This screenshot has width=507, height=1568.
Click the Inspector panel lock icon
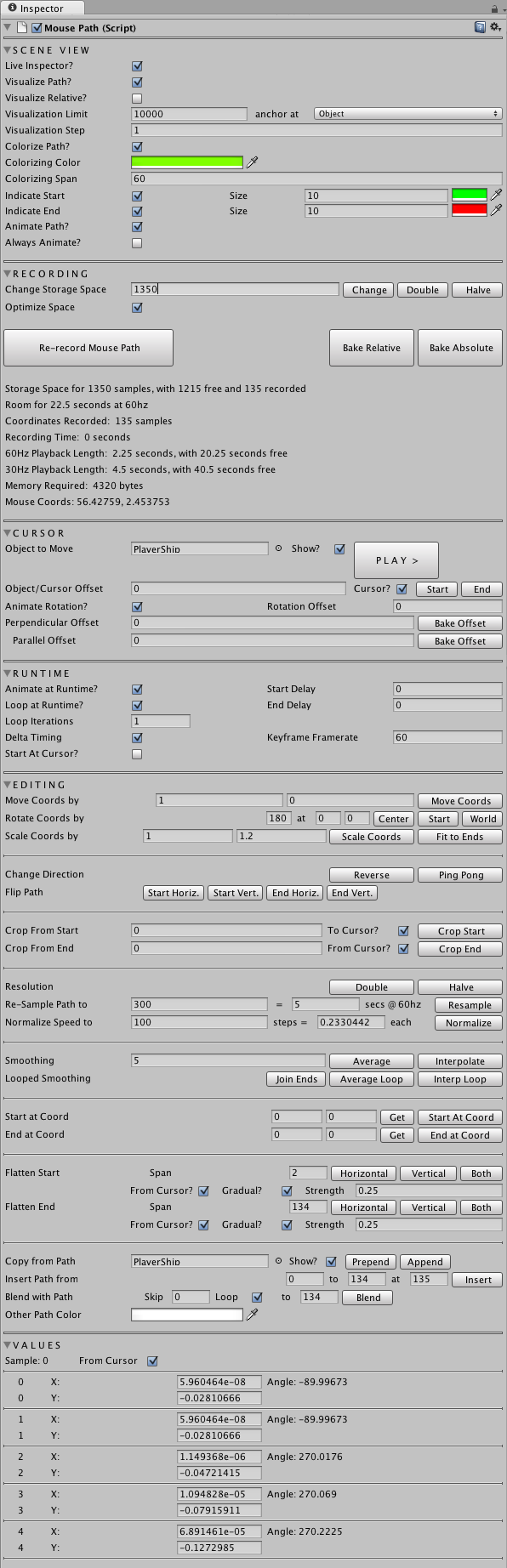click(493, 9)
